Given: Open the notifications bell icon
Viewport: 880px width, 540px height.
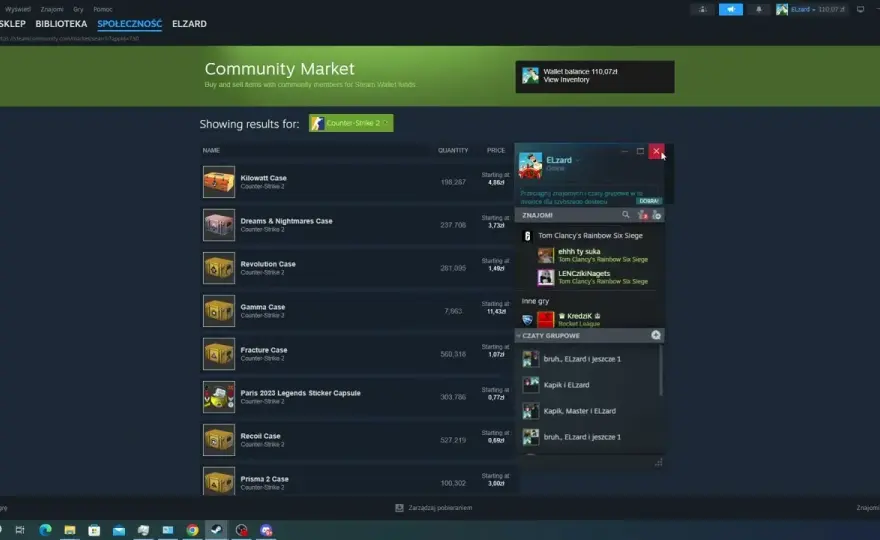Looking at the screenshot, I should pos(759,10).
